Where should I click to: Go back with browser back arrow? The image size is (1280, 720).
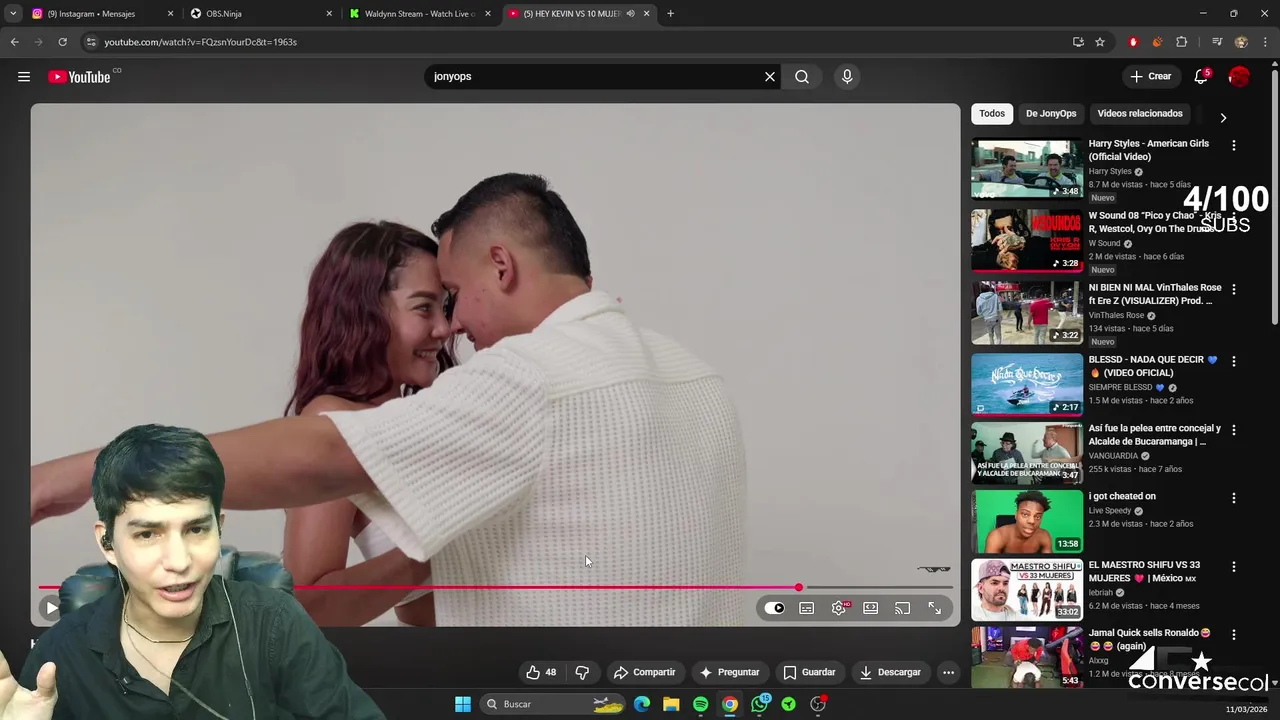click(x=14, y=42)
